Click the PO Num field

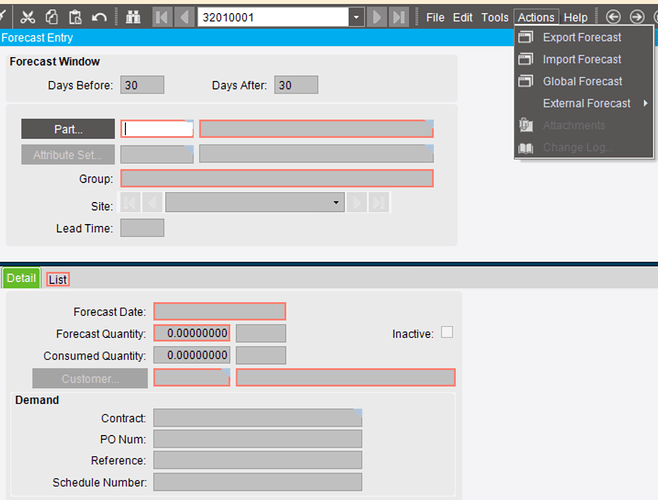pyautogui.click(x=258, y=439)
